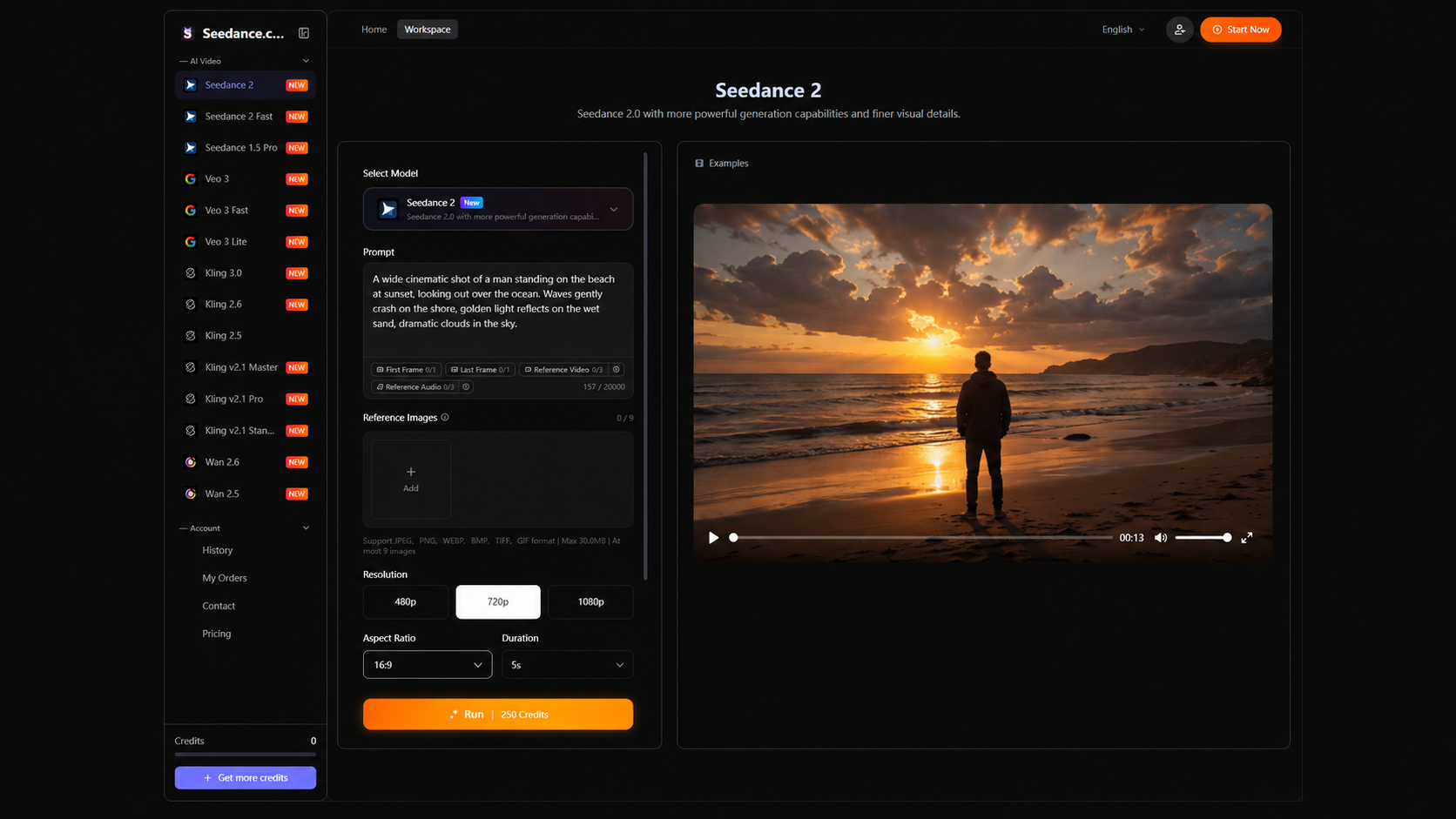The height and width of the screenshot is (819, 1456).
Task: Select 720p resolution
Action: tap(498, 601)
